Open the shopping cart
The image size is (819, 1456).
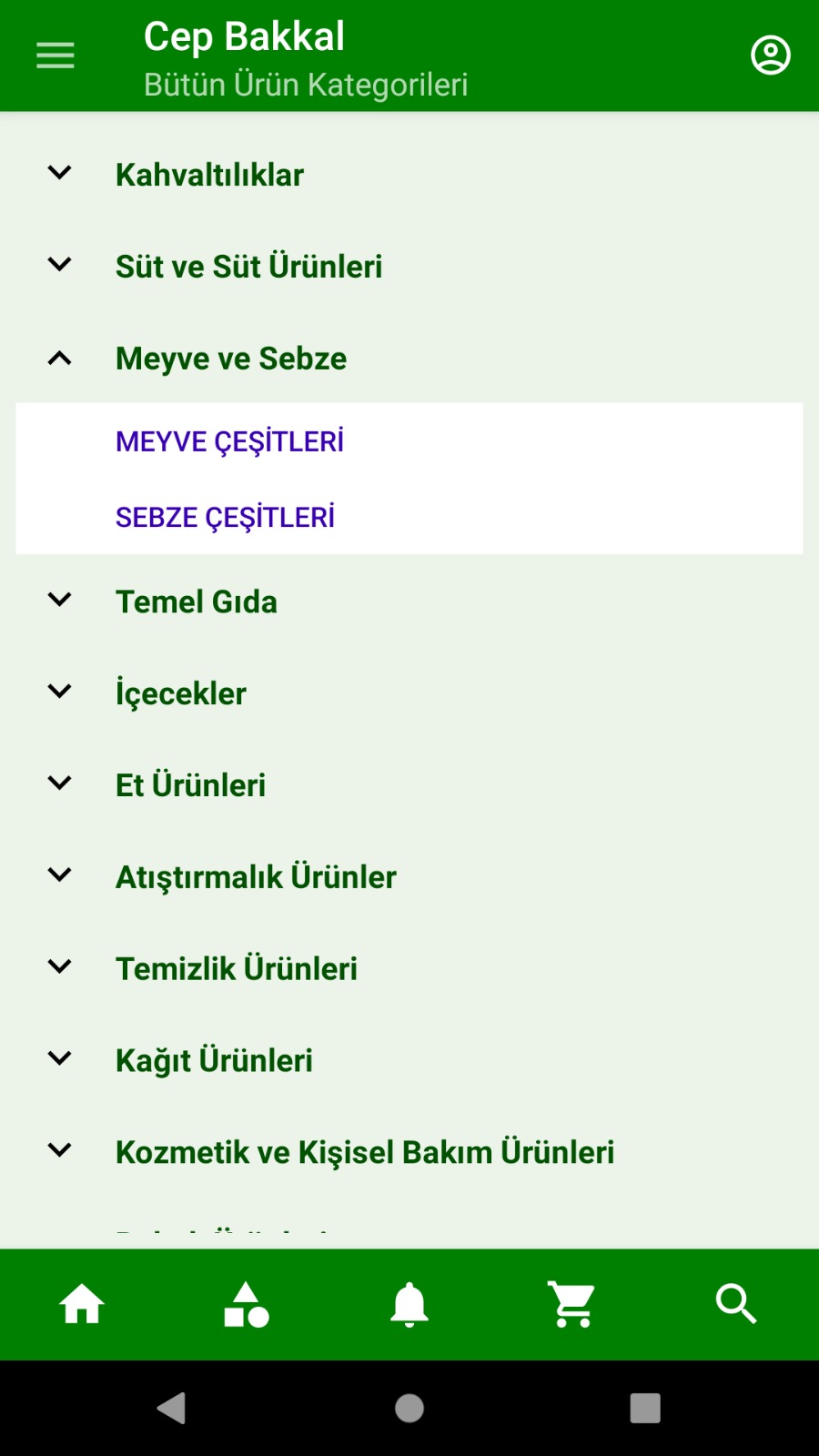pyautogui.click(x=572, y=1304)
